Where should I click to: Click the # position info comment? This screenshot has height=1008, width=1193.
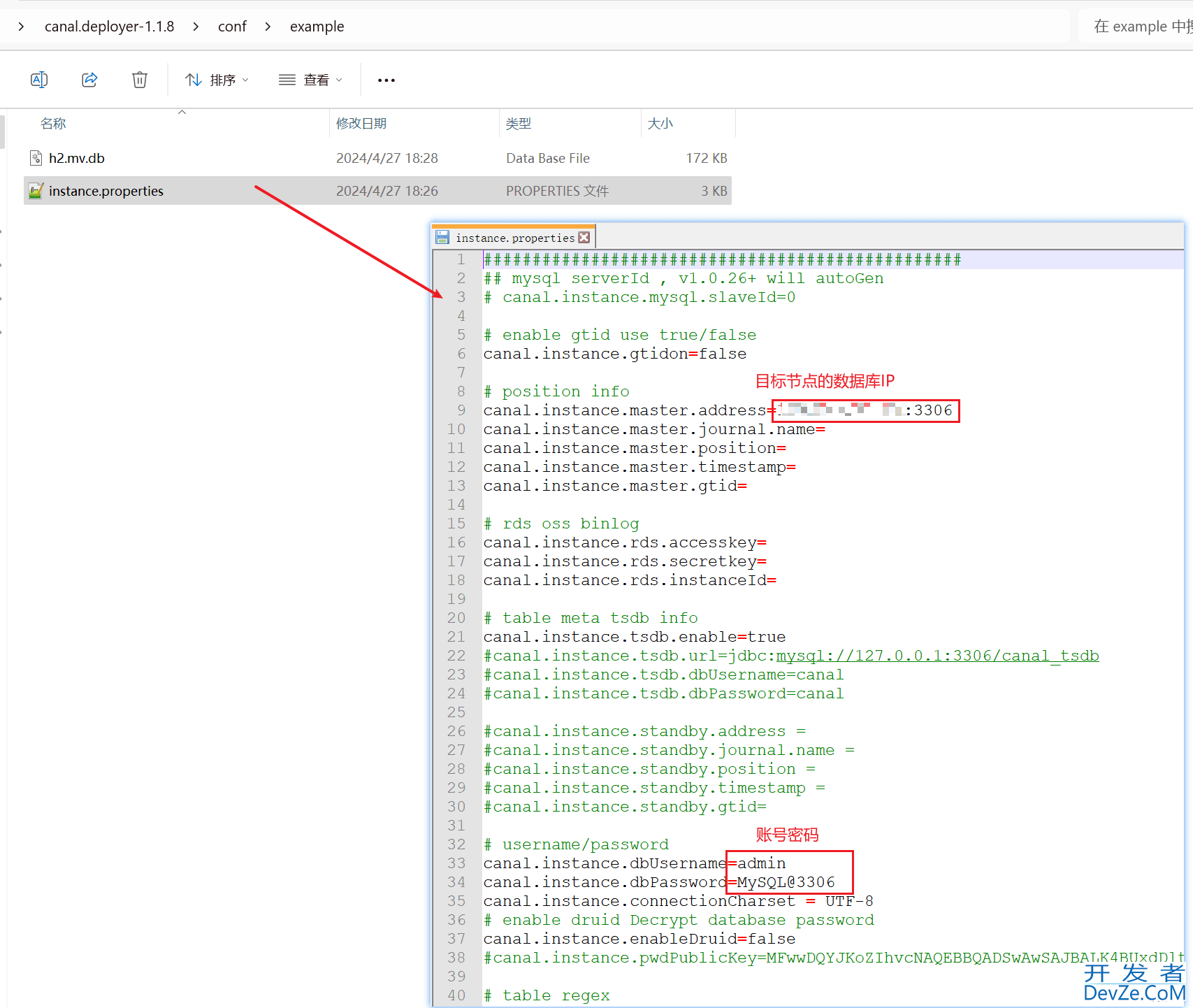click(x=556, y=391)
